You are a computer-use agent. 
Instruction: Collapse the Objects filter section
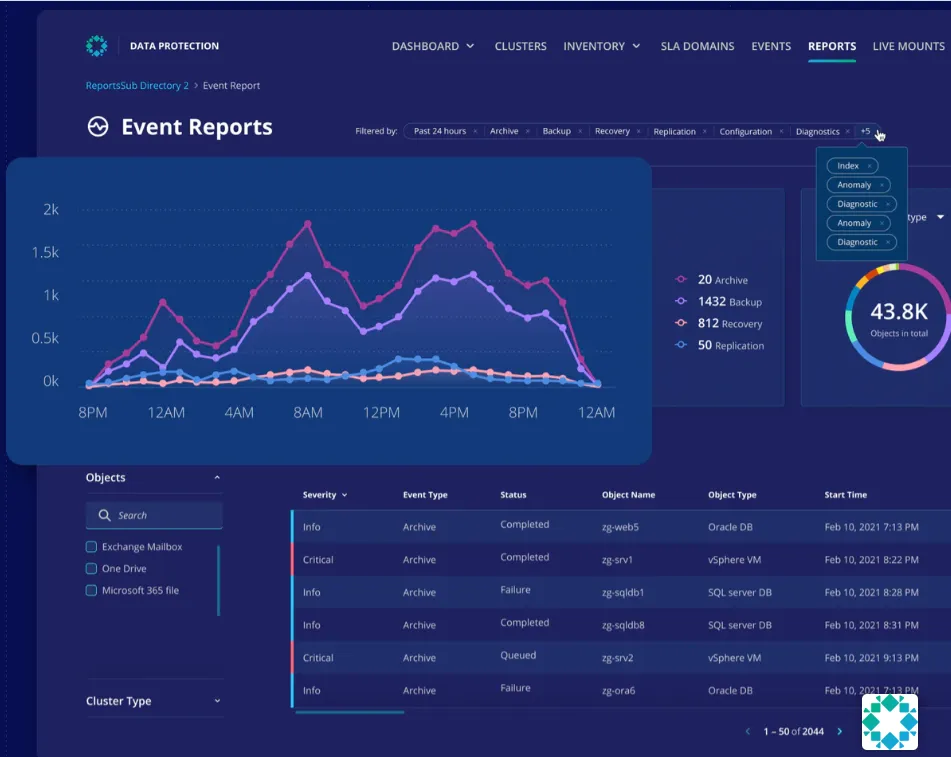[217, 478]
